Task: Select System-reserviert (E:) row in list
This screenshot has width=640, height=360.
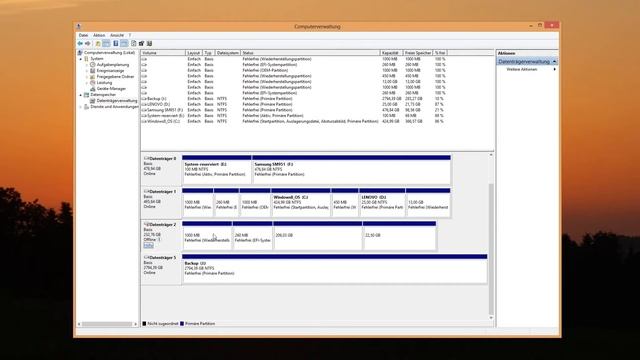Action: point(293,116)
